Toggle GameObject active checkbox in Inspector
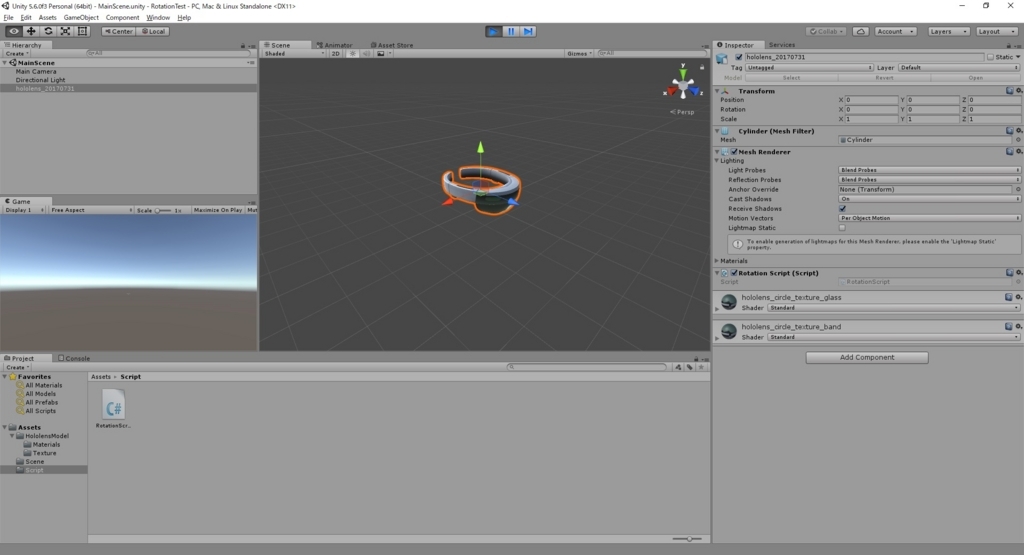Screen dimensions: 1024x555 [739, 57]
